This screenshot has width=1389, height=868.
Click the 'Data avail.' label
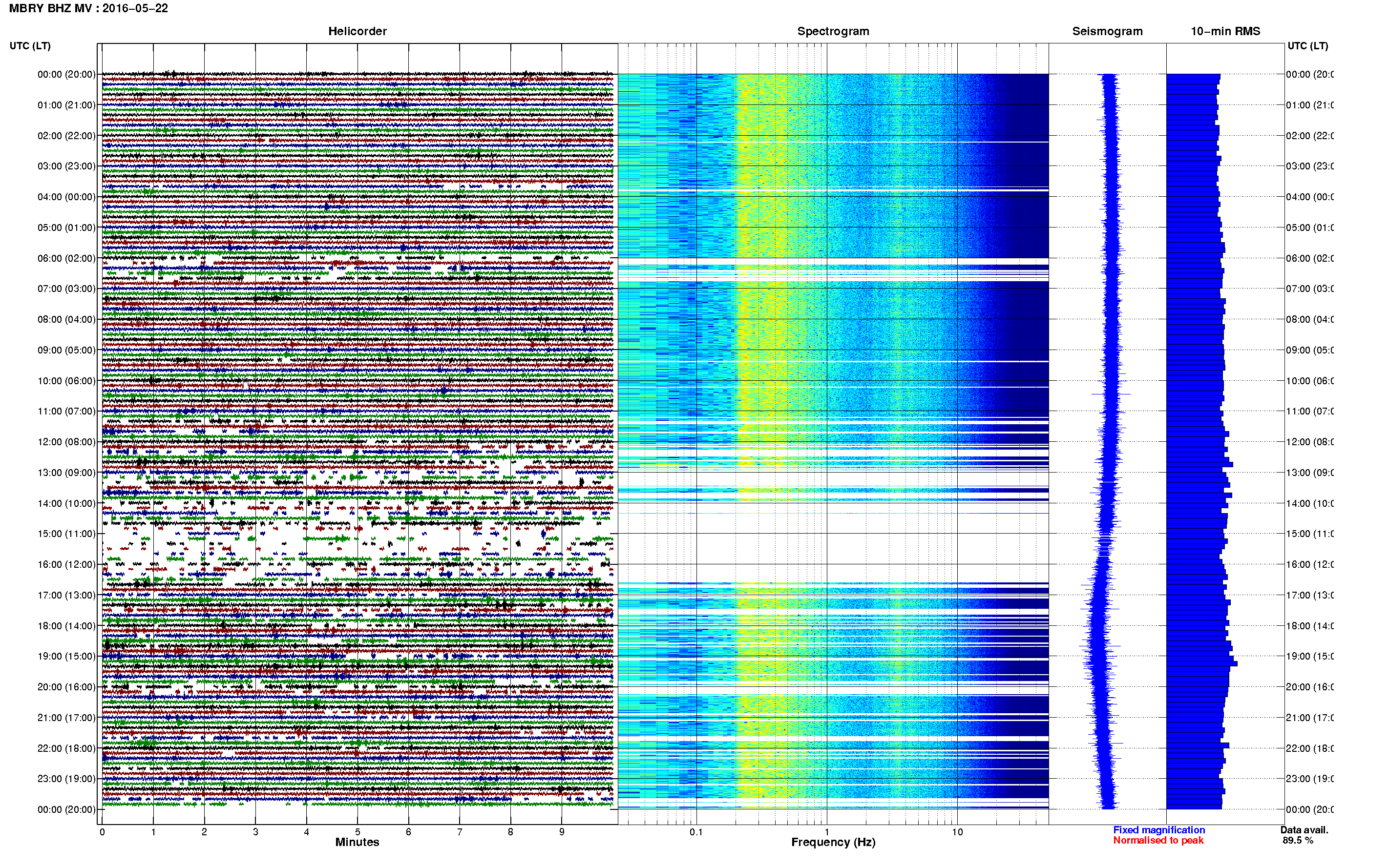click(x=1304, y=830)
